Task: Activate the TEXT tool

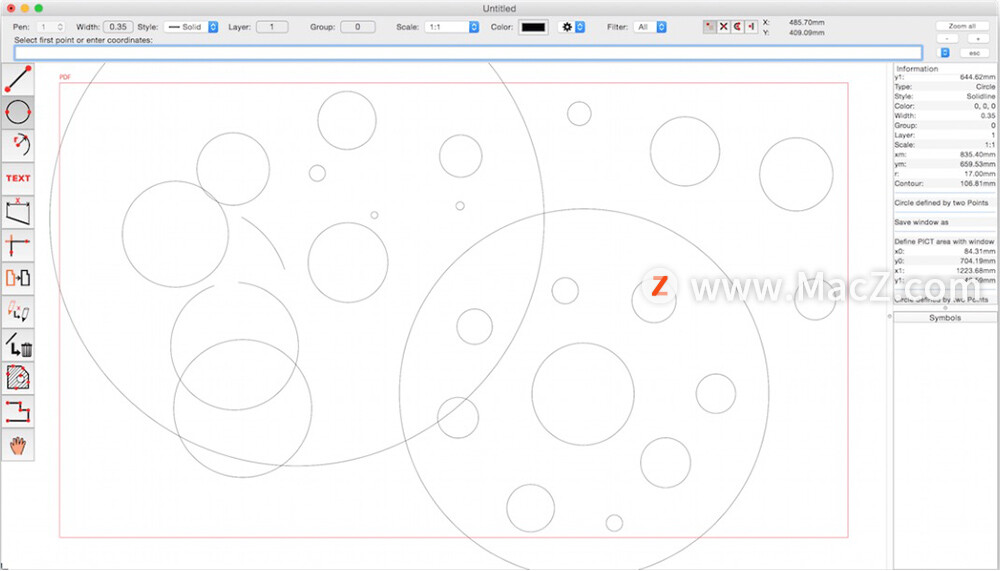Action: tap(18, 178)
